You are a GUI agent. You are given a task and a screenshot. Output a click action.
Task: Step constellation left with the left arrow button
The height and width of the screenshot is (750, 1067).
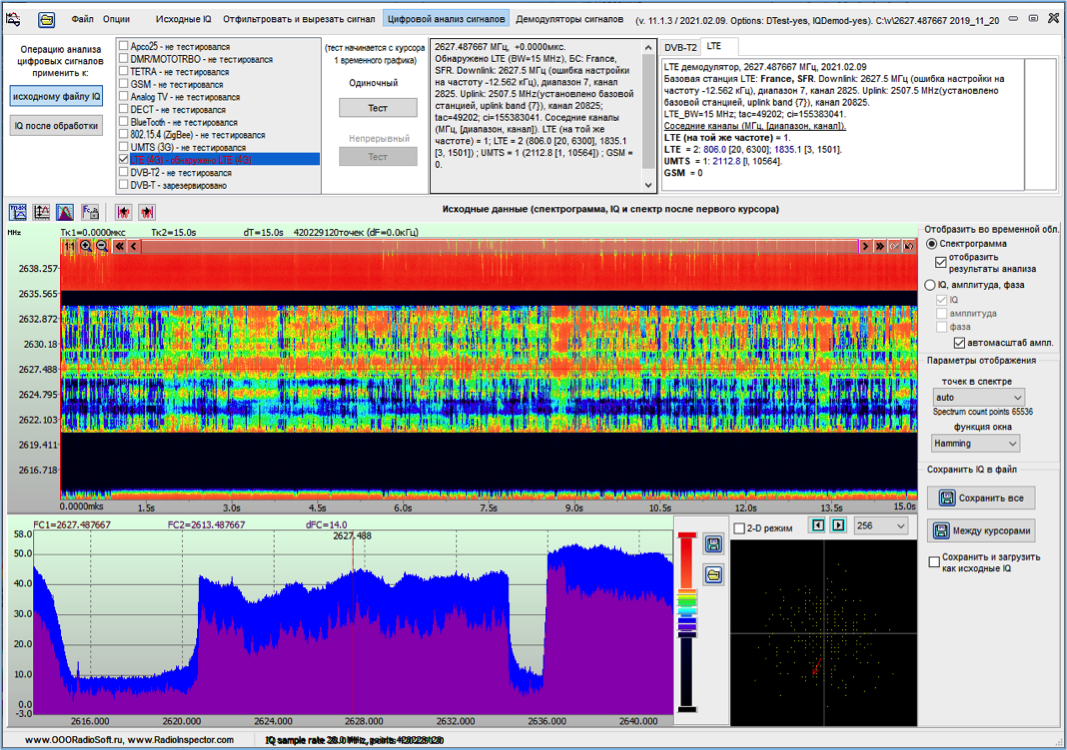tap(817, 526)
